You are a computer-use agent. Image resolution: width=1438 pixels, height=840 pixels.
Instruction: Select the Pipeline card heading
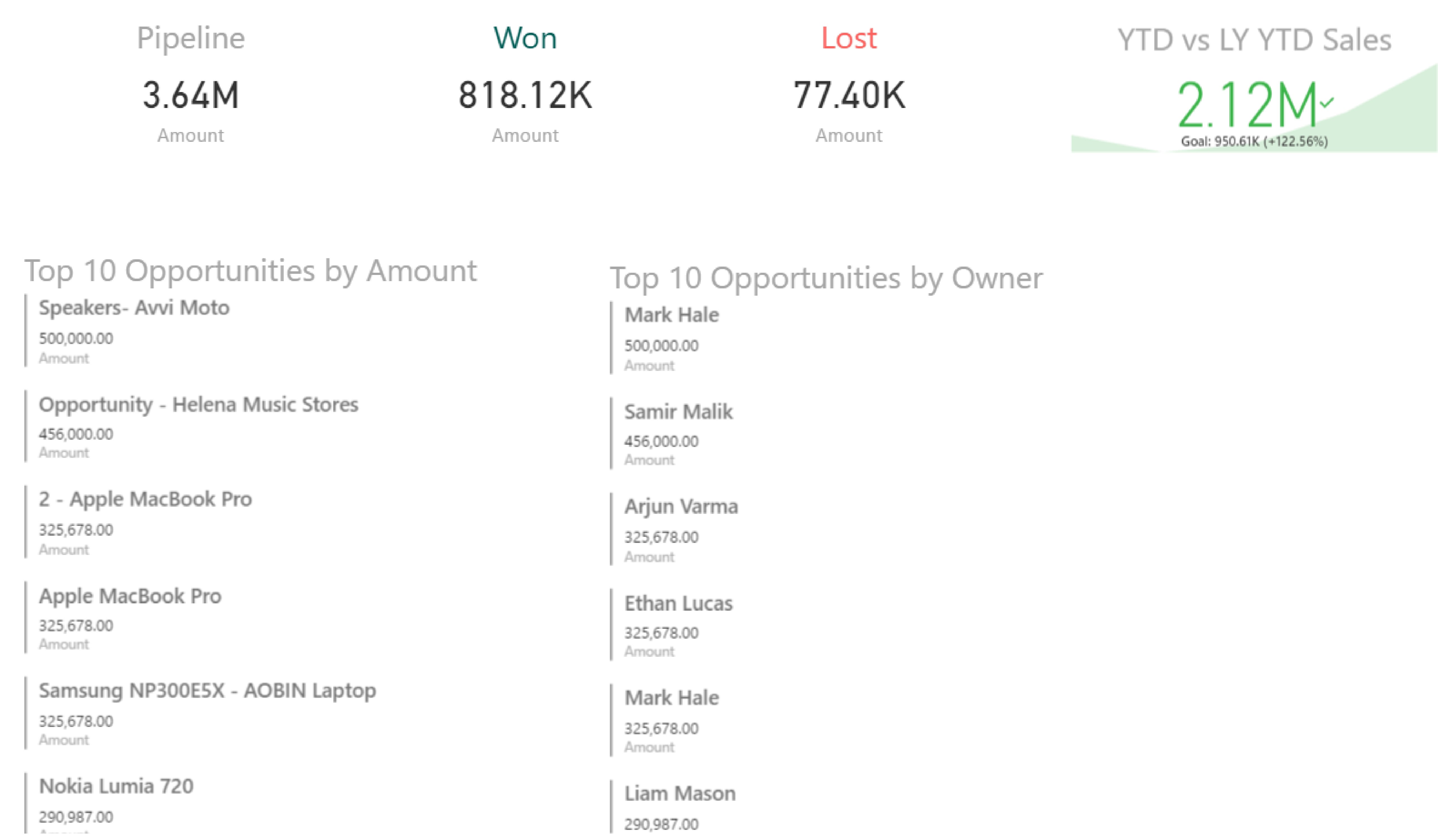pos(191,38)
